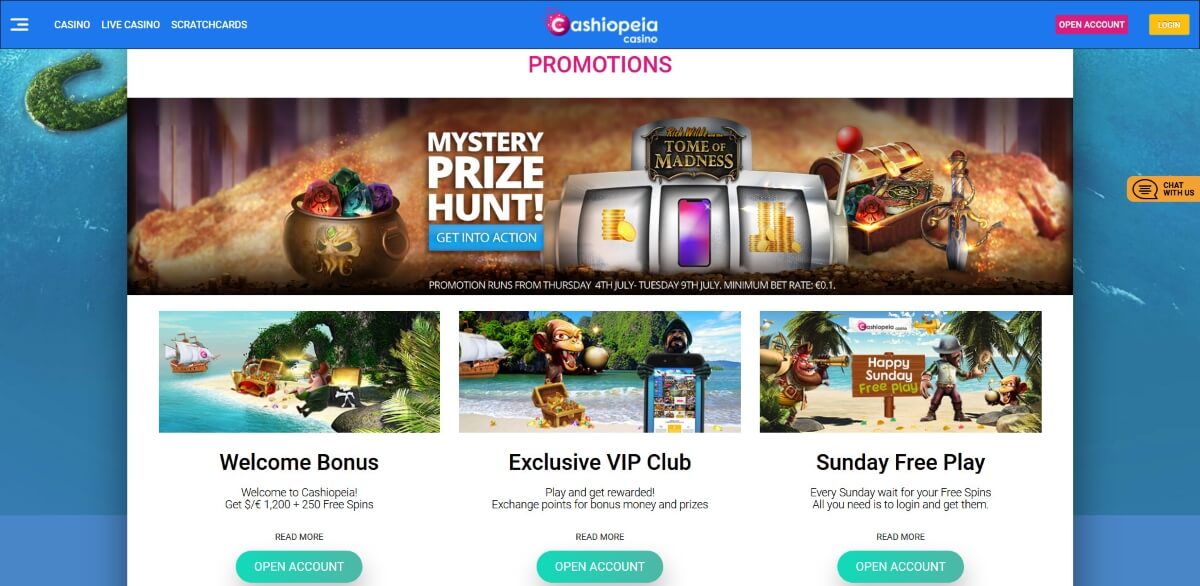Read more about Sunday Free Play
This screenshot has width=1200, height=586.
click(901, 537)
